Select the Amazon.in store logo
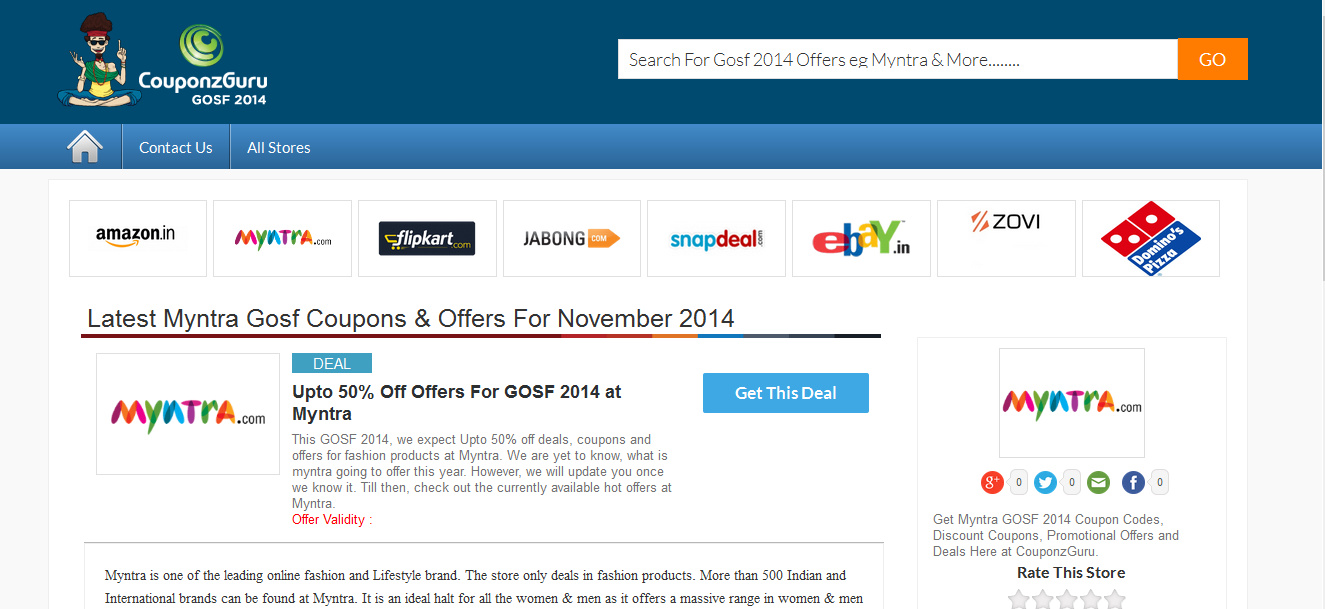1325x609 pixels. pyautogui.click(x=138, y=238)
